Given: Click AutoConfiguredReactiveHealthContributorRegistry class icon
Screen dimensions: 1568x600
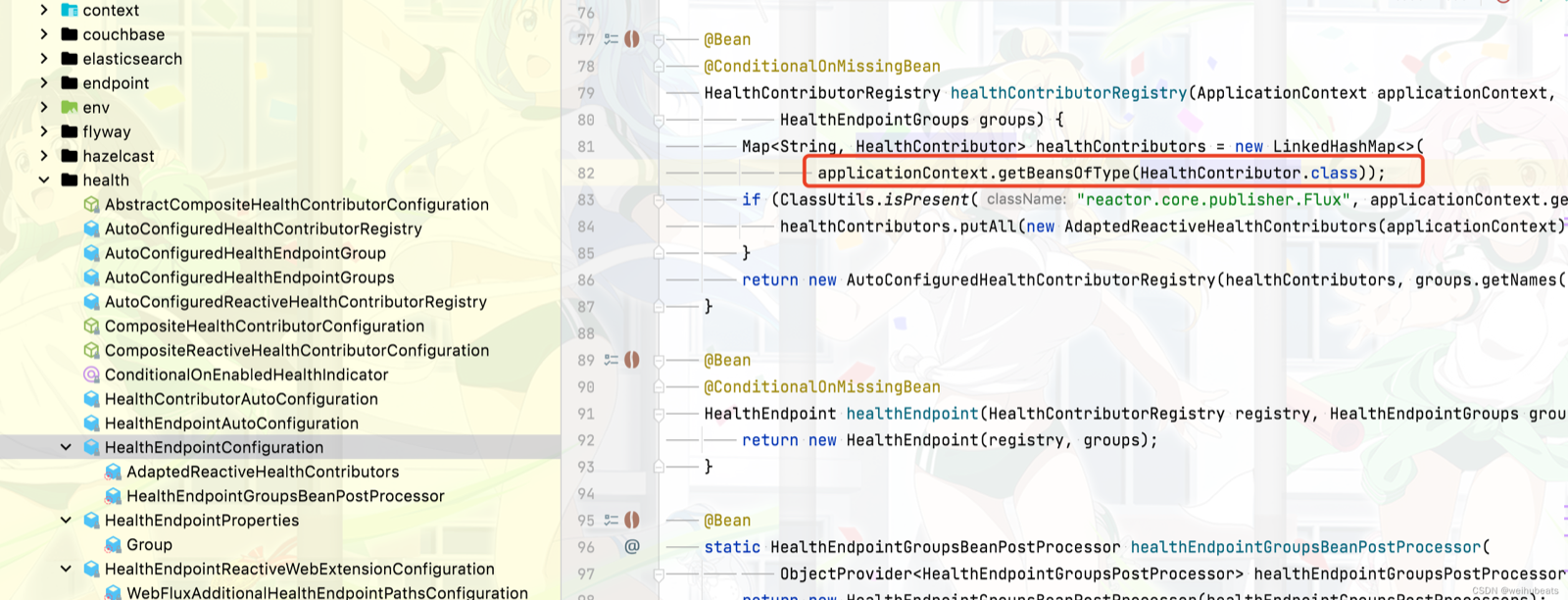Looking at the screenshot, I should (91, 302).
